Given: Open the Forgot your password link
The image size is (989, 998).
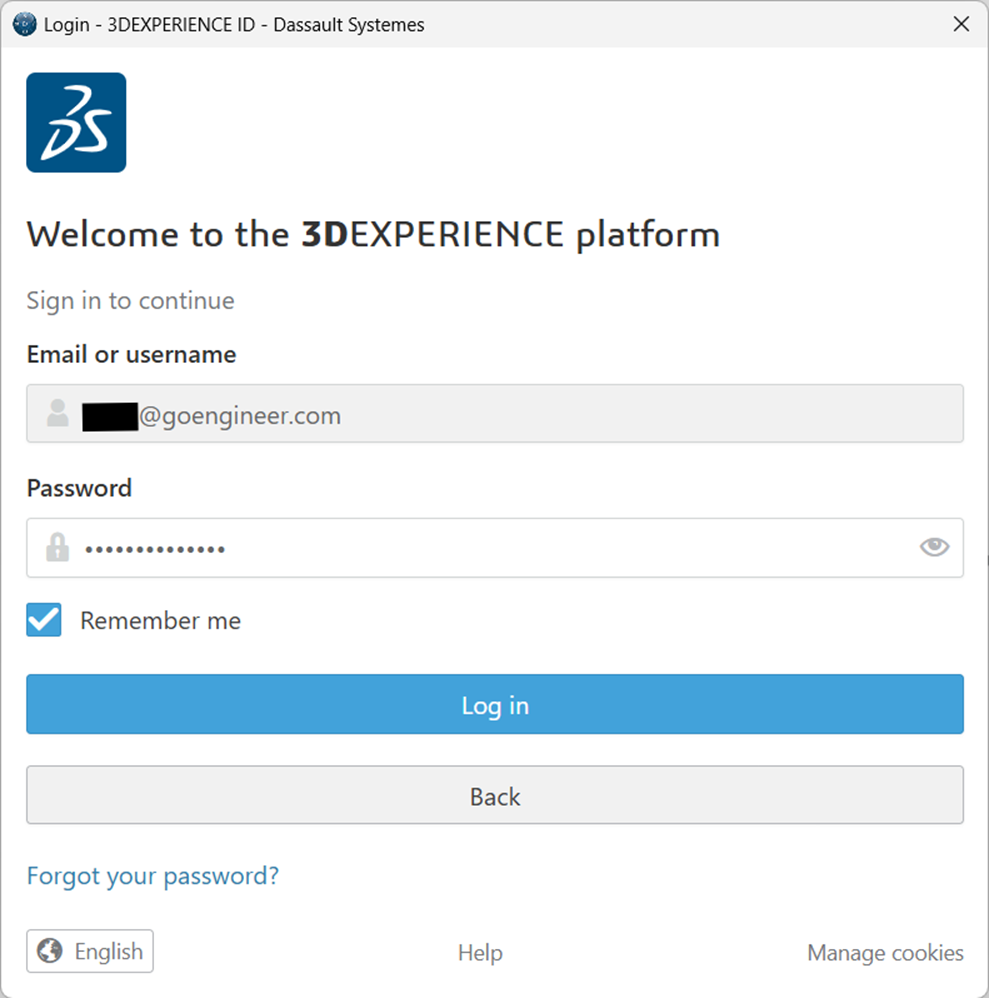Looking at the screenshot, I should tap(152, 876).
